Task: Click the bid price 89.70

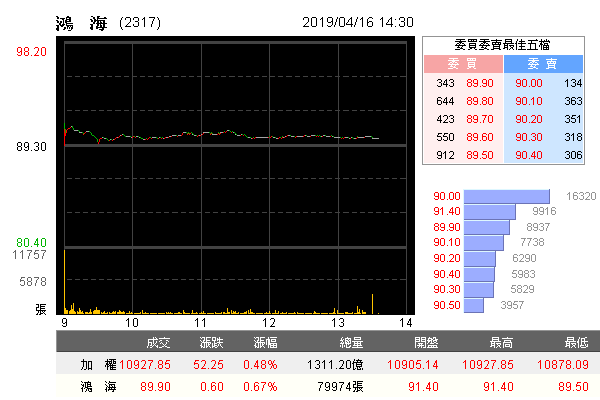Action: (x=480, y=119)
